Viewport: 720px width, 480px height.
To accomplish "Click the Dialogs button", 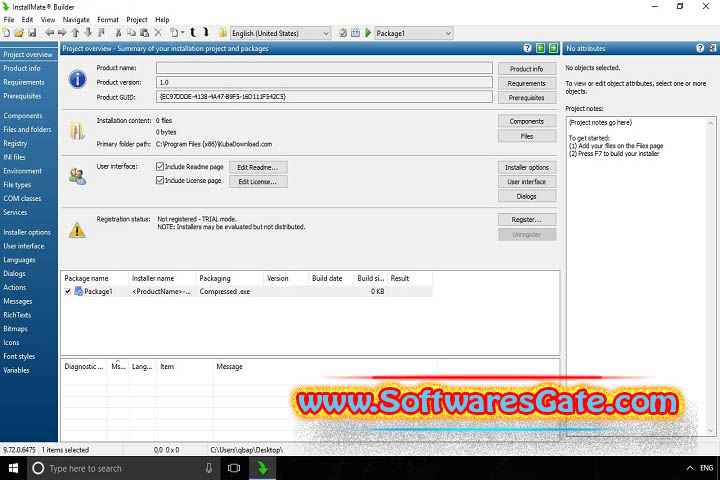I will [527, 196].
